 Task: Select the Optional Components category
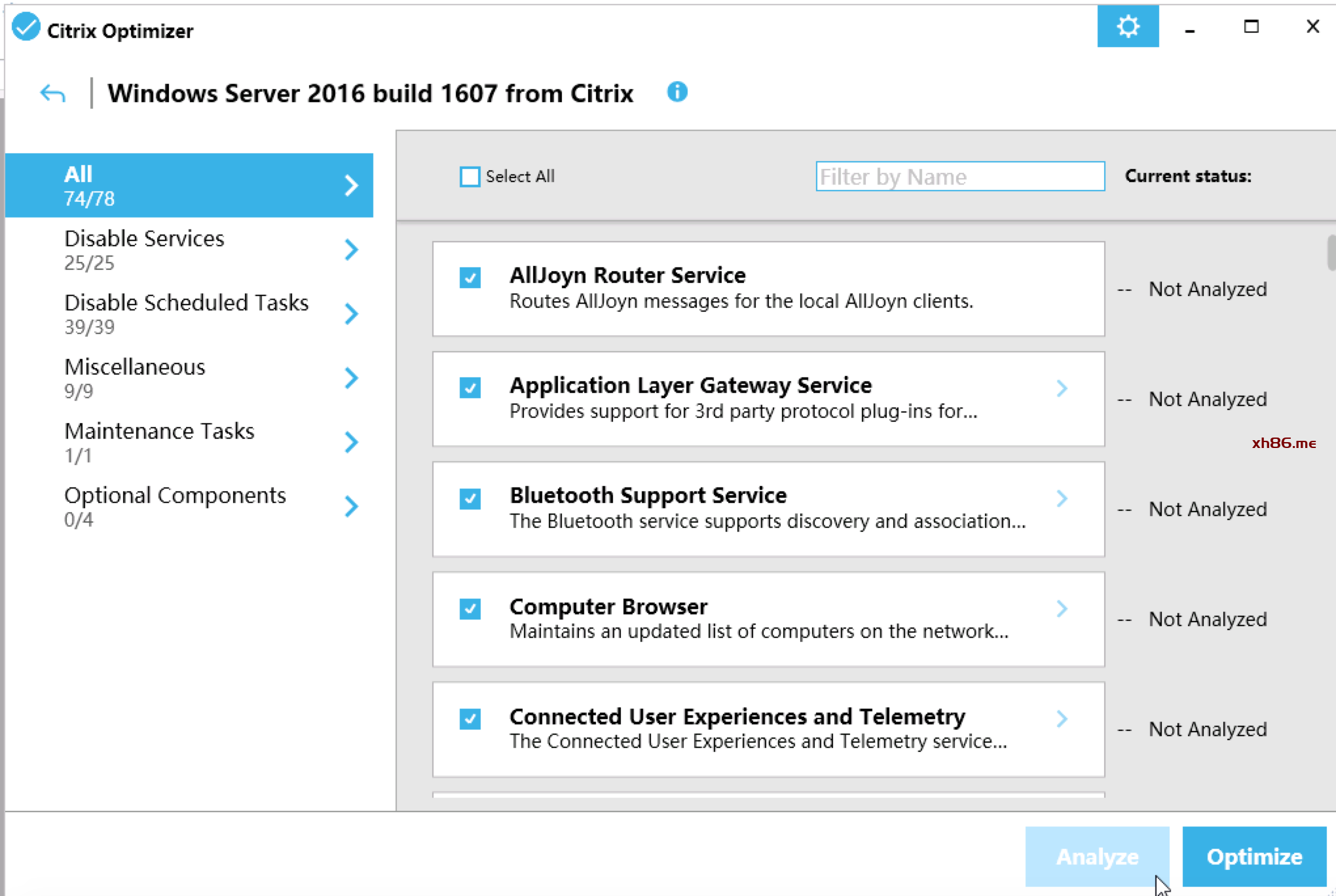pyautogui.click(x=189, y=506)
